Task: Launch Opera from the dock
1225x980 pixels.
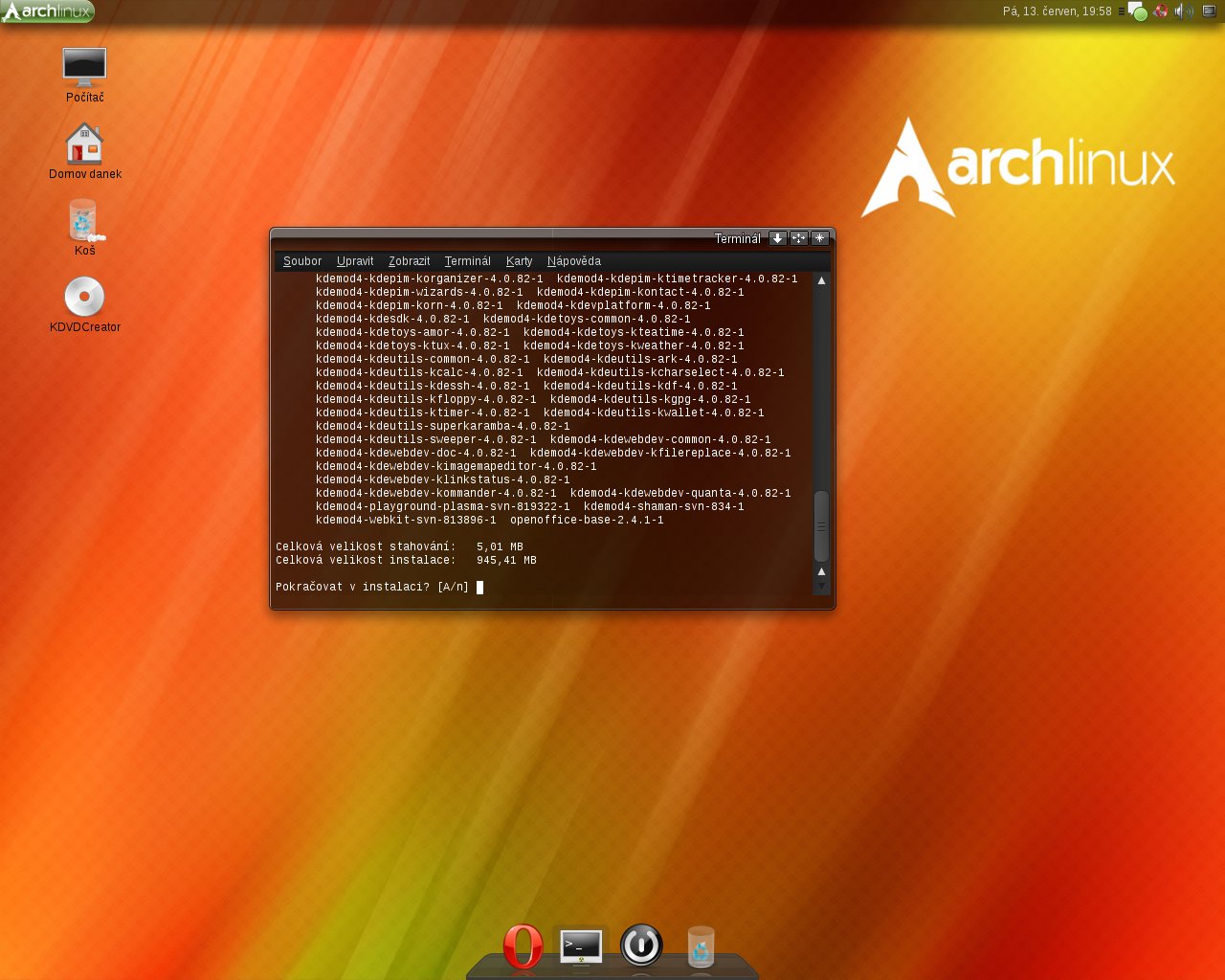Action: click(523, 946)
